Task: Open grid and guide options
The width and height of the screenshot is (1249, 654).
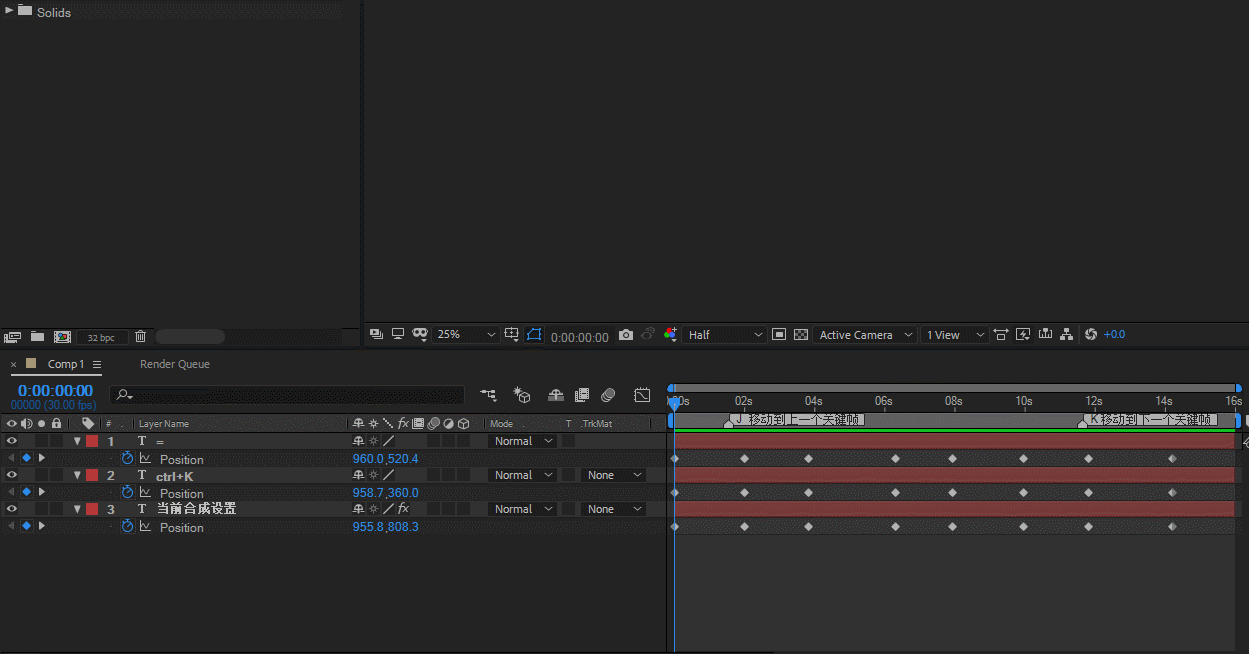Action: click(512, 334)
